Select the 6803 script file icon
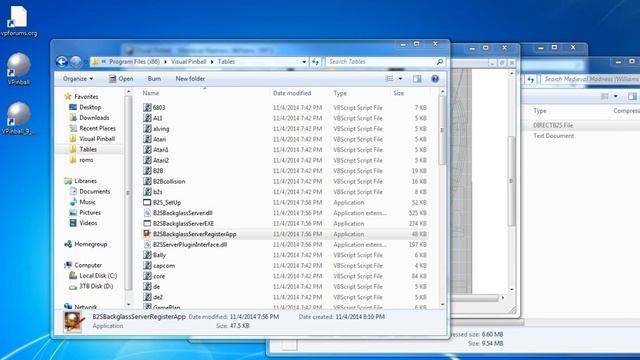The width and height of the screenshot is (640, 360). coord(147,107)
